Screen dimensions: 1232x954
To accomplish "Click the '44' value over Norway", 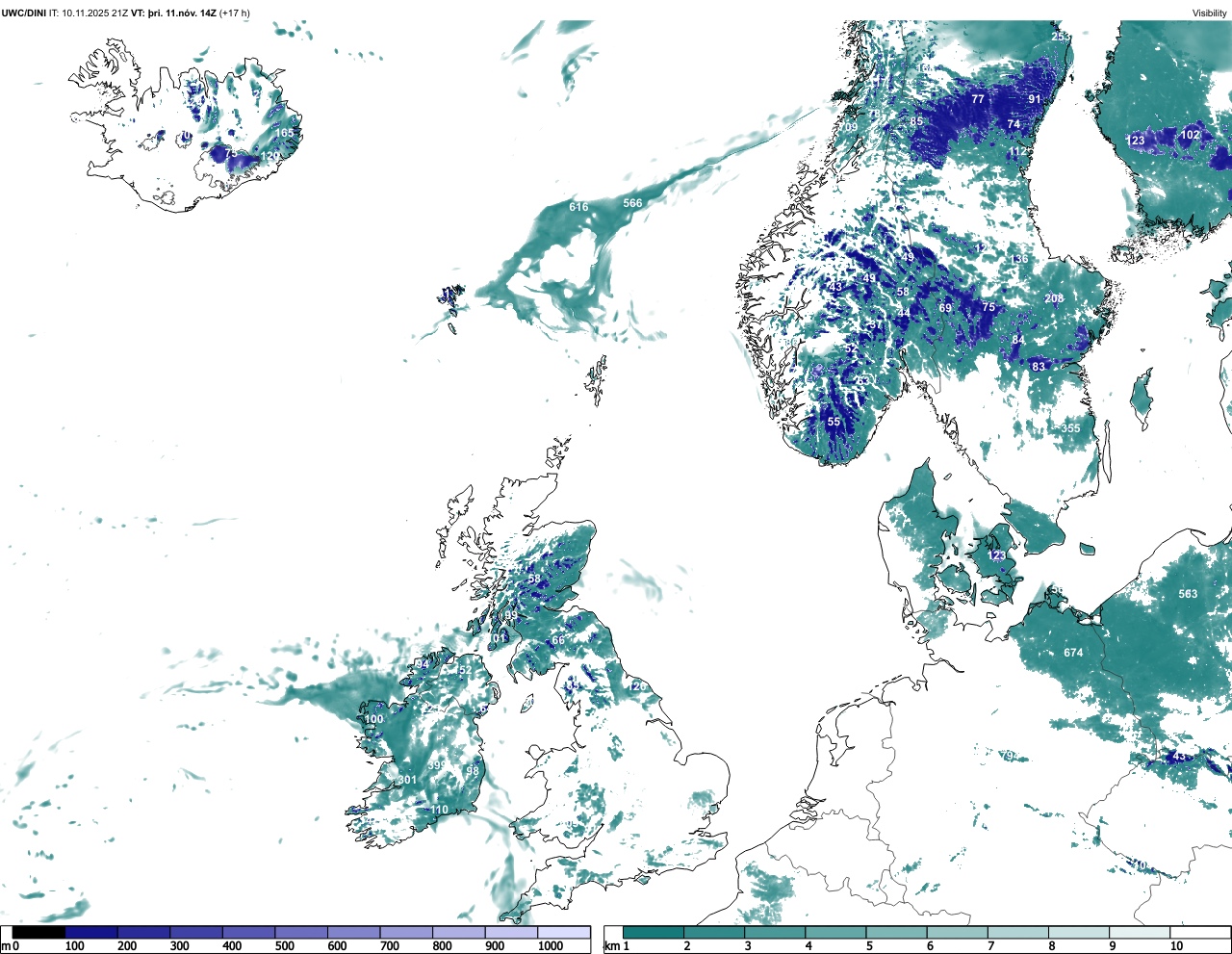I will tap(904, 313).
